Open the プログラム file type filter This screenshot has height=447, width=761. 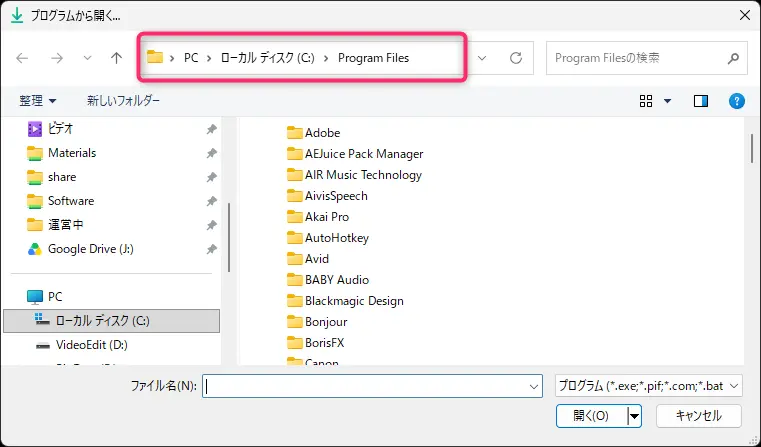click(x=648, y=386)
